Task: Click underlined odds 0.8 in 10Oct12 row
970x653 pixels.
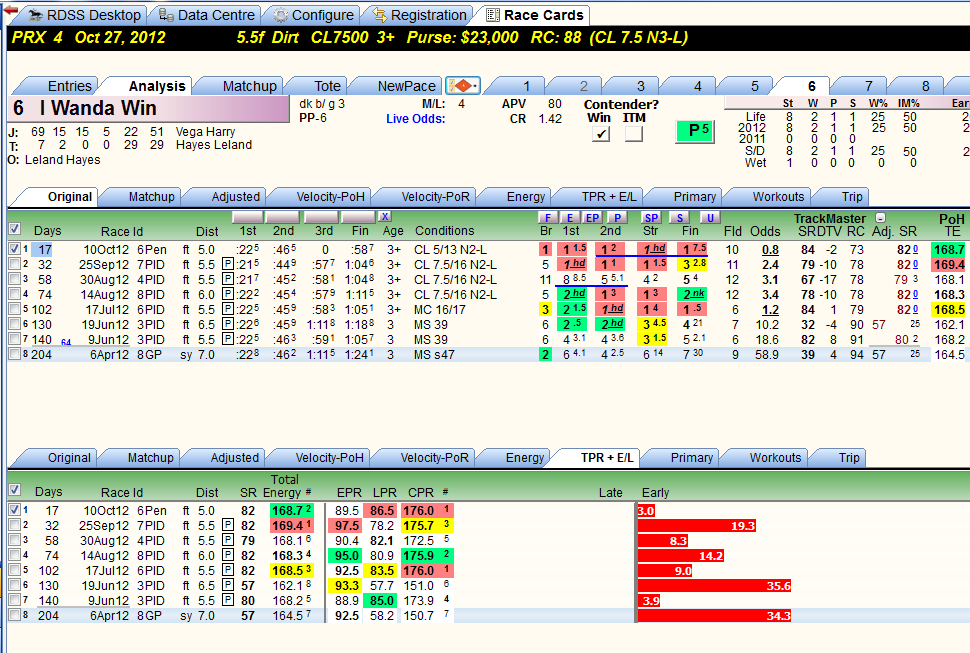Action: pos(770,250)
